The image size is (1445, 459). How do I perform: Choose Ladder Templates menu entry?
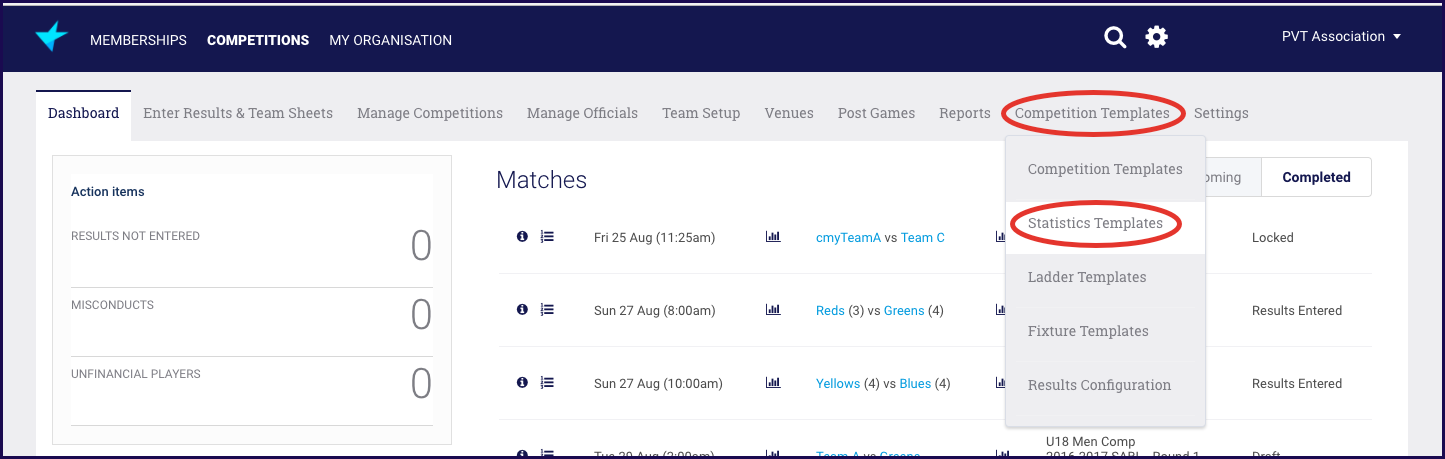tap(1087, 277)
